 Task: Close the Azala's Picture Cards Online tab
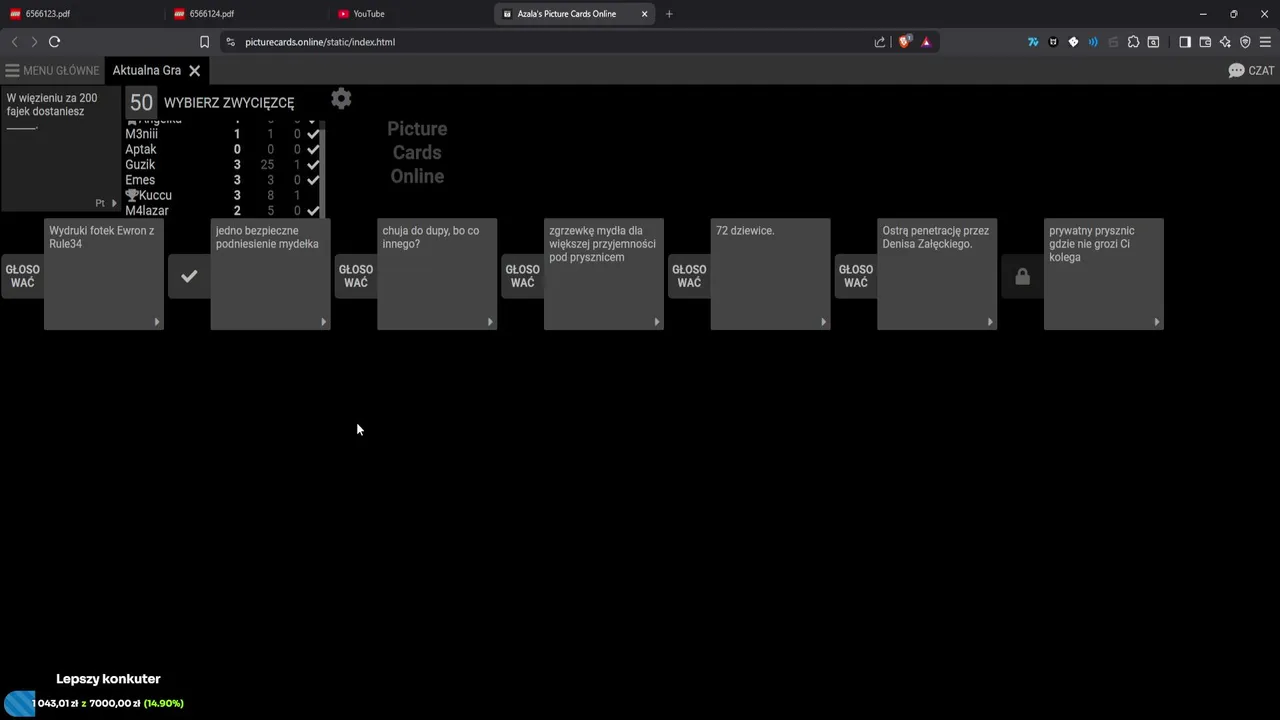pos(644,14)
